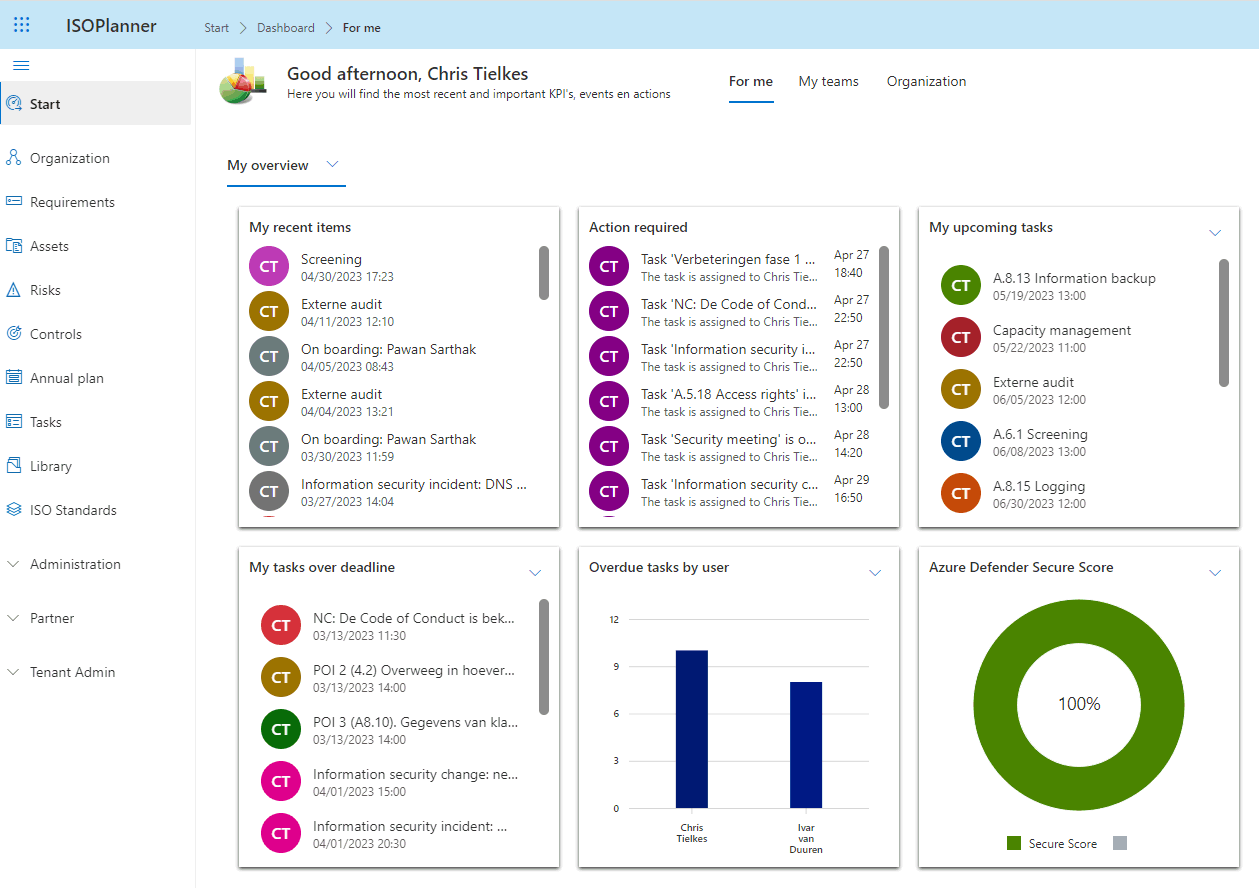Switch to the My teams tab
The width and height of the screenshot is (1259, 888).
pos(828,81)
